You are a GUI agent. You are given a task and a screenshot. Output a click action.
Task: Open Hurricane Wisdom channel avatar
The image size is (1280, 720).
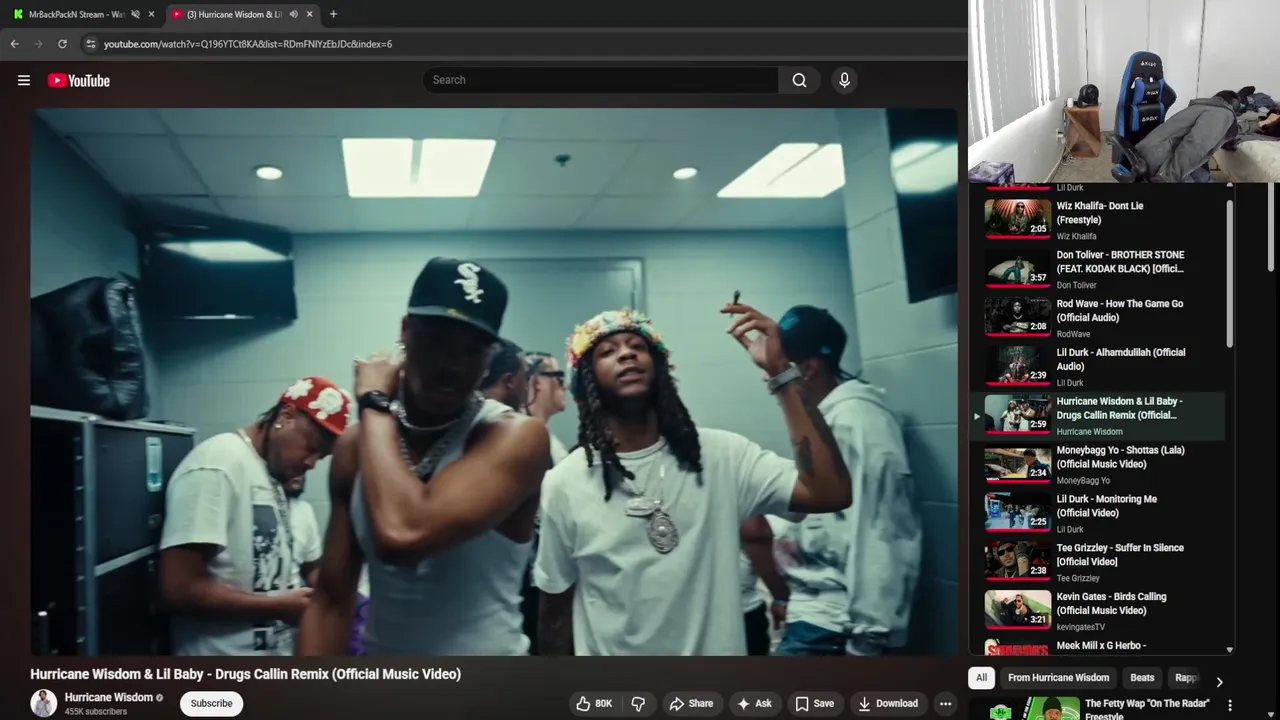pyautogui.click(x=43, y=703)
